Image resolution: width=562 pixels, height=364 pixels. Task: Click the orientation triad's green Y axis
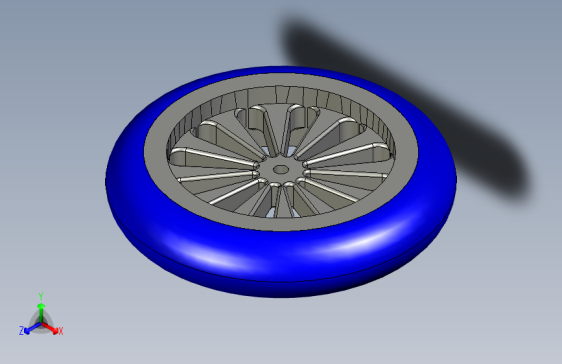point(41,312)
